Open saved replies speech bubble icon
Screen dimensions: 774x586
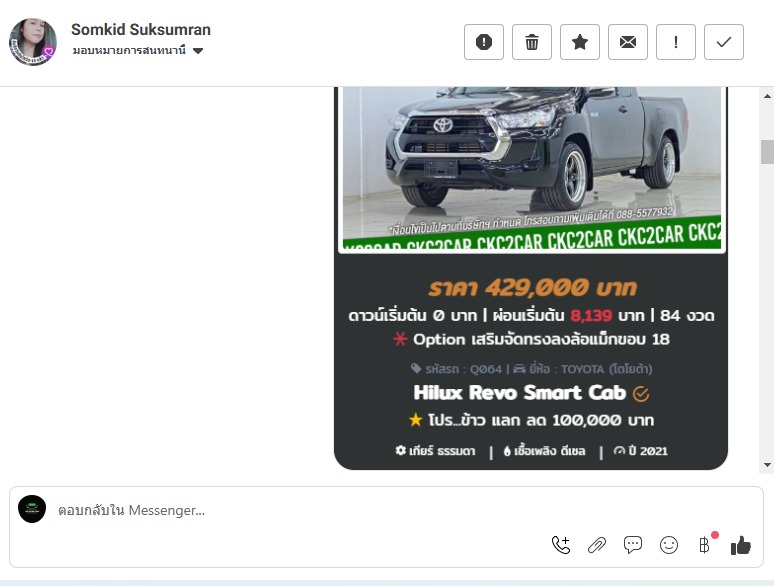(x=633, y=545)
